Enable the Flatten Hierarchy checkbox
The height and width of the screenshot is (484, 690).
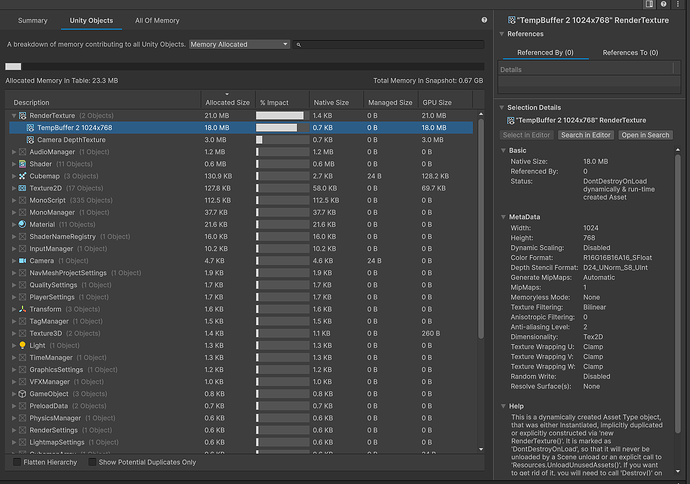point(17,462)
